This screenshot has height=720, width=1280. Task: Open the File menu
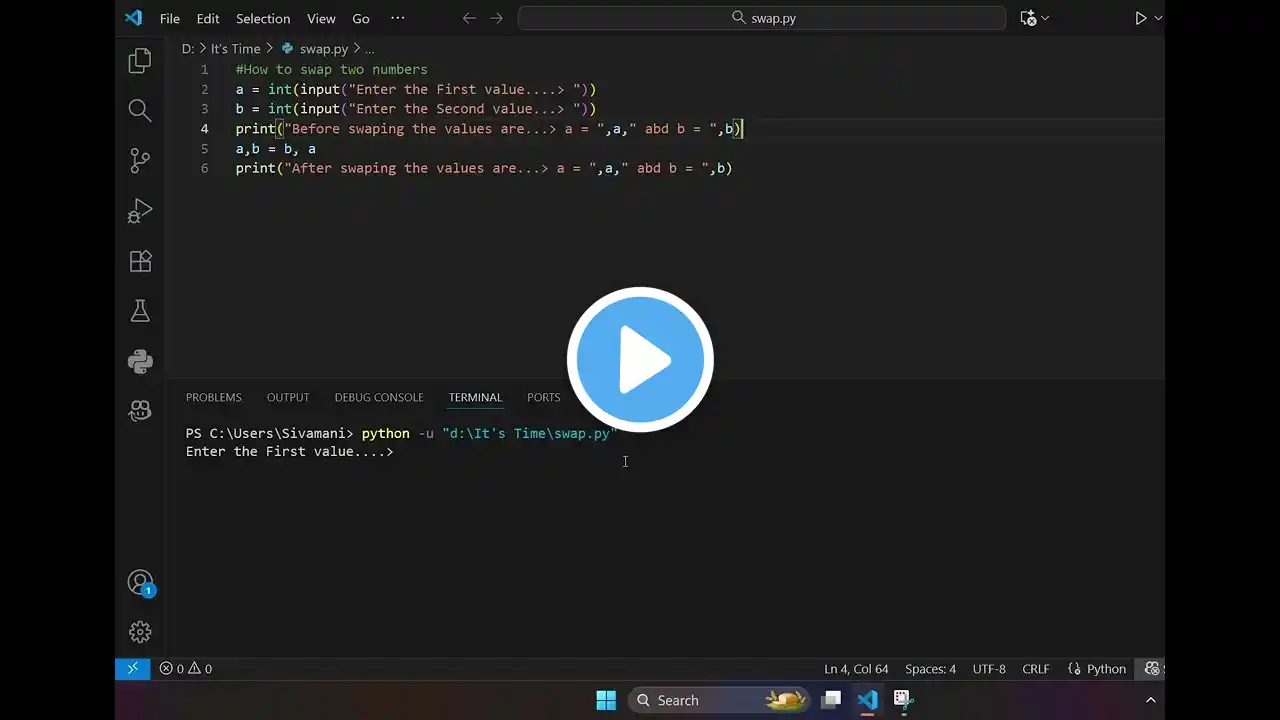point(170,18)
